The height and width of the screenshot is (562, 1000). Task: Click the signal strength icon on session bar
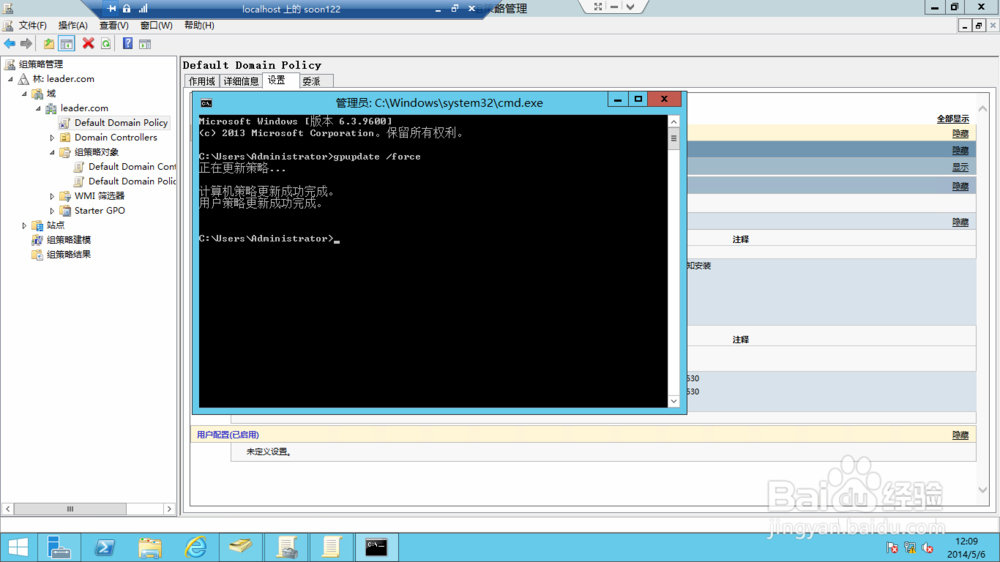[x=143, y=8]
